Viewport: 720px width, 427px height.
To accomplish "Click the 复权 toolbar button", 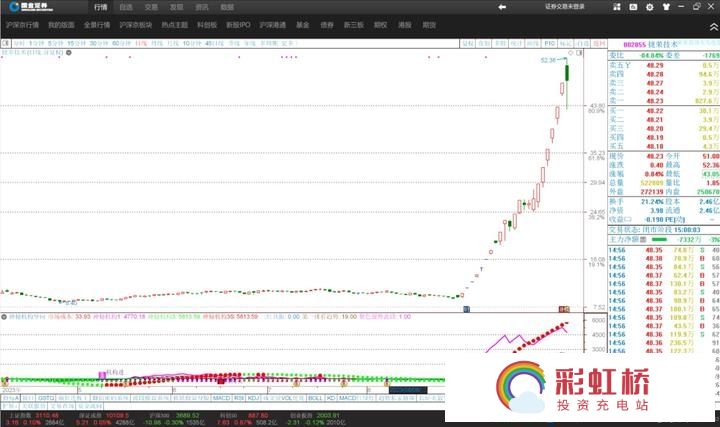I will point(468,43).
